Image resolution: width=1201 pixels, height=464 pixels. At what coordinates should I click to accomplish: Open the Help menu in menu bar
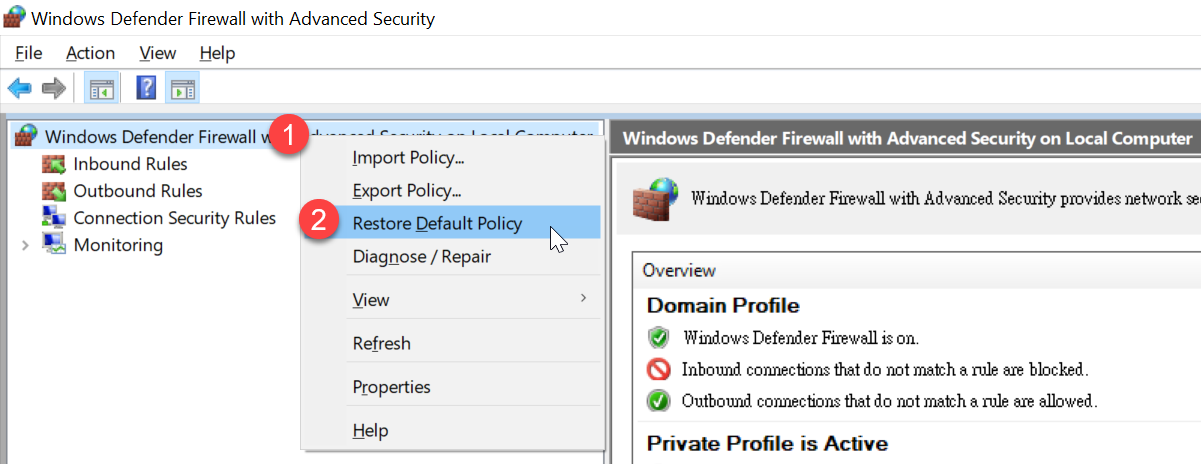217,53
